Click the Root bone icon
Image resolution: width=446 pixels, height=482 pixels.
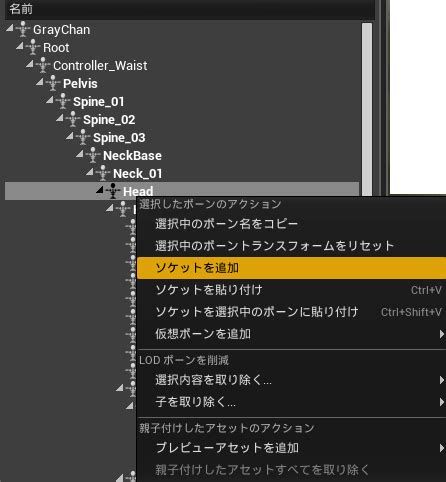(33, 47)
